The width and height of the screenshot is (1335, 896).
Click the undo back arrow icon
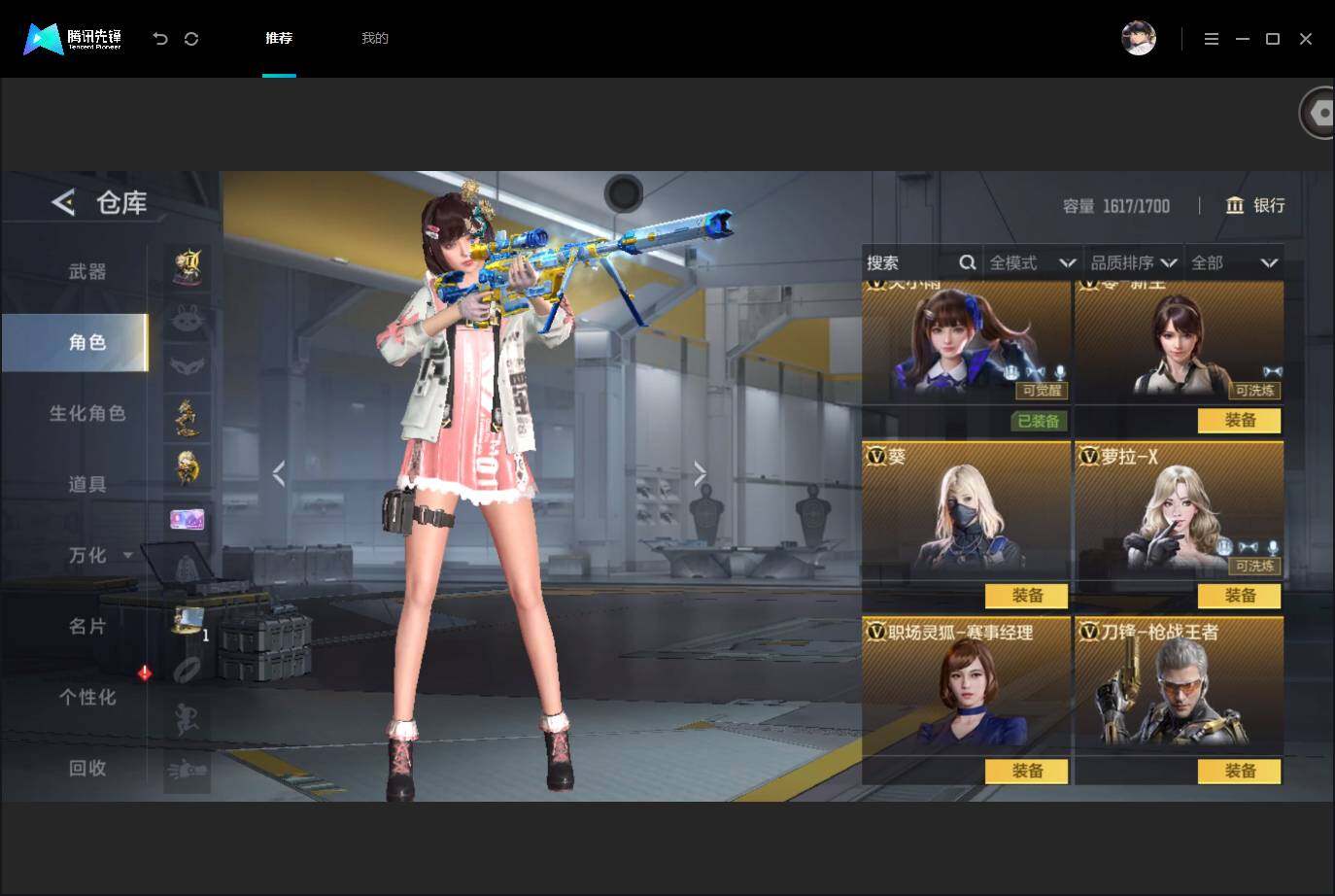[160, 39]
